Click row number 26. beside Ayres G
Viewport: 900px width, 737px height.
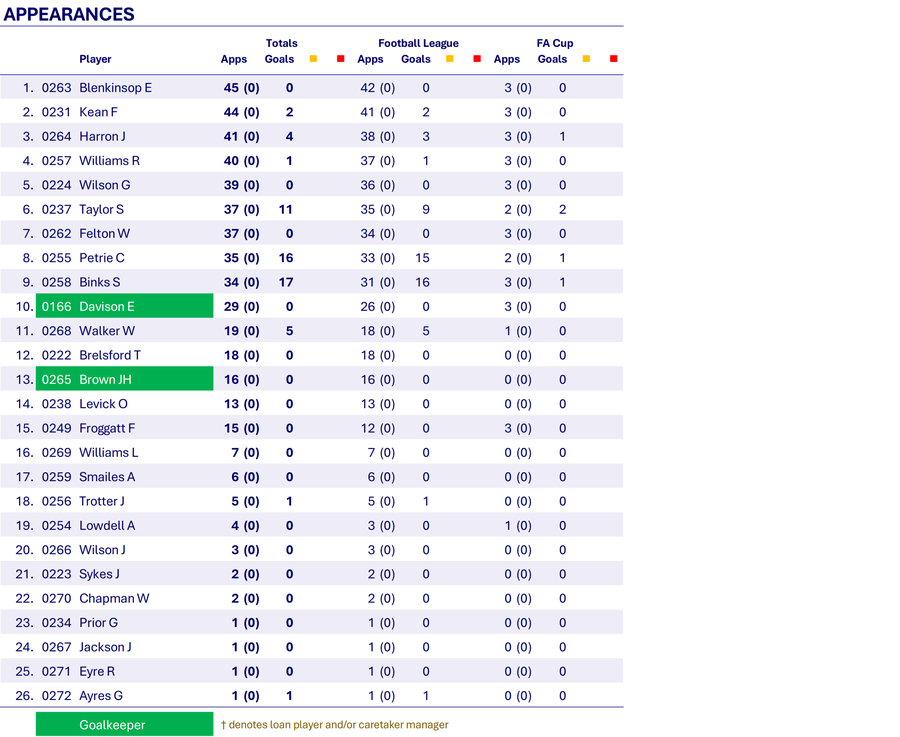pos(25,696)
